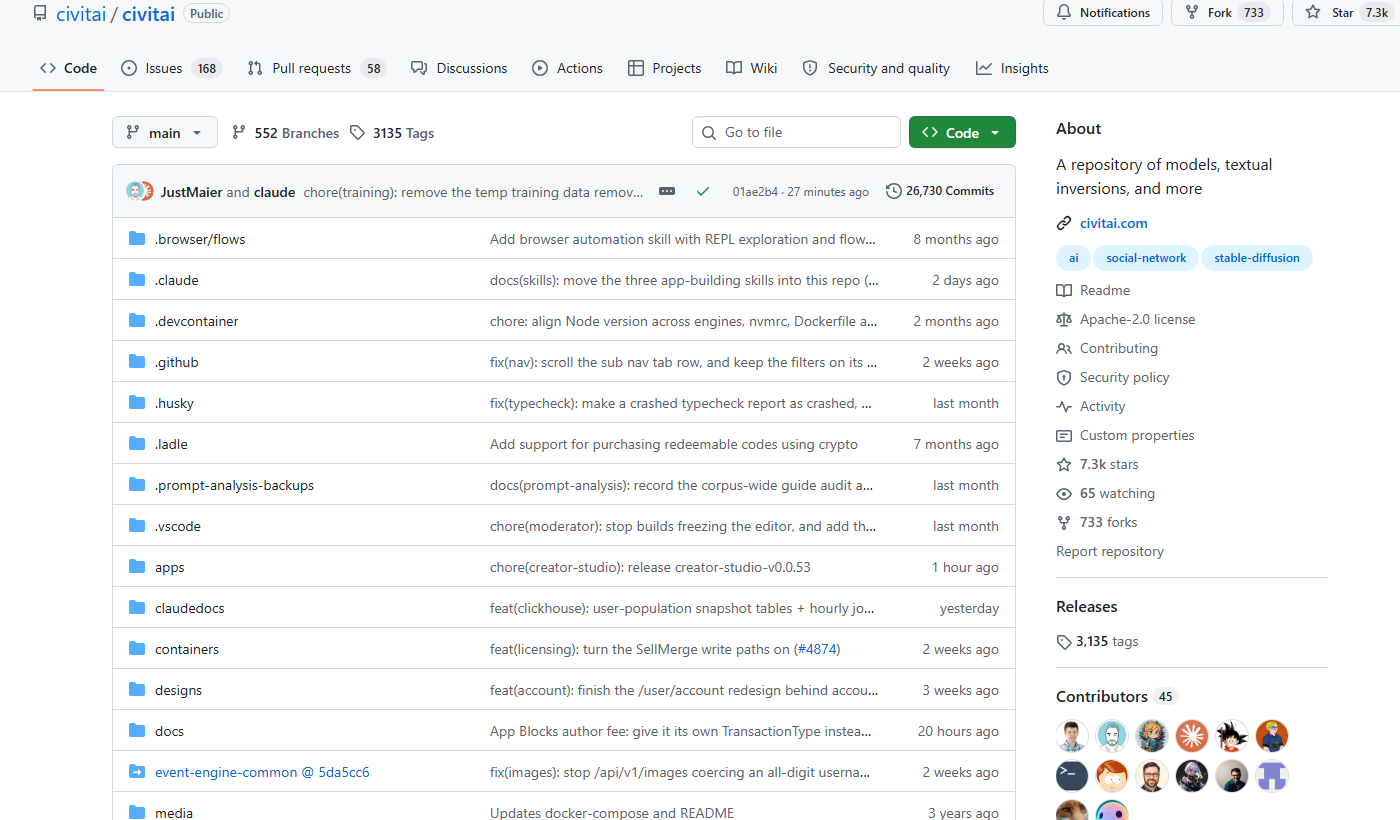1400x820 pixels.
Task: Click the watching eye icon
Action: coord(1064,493)
